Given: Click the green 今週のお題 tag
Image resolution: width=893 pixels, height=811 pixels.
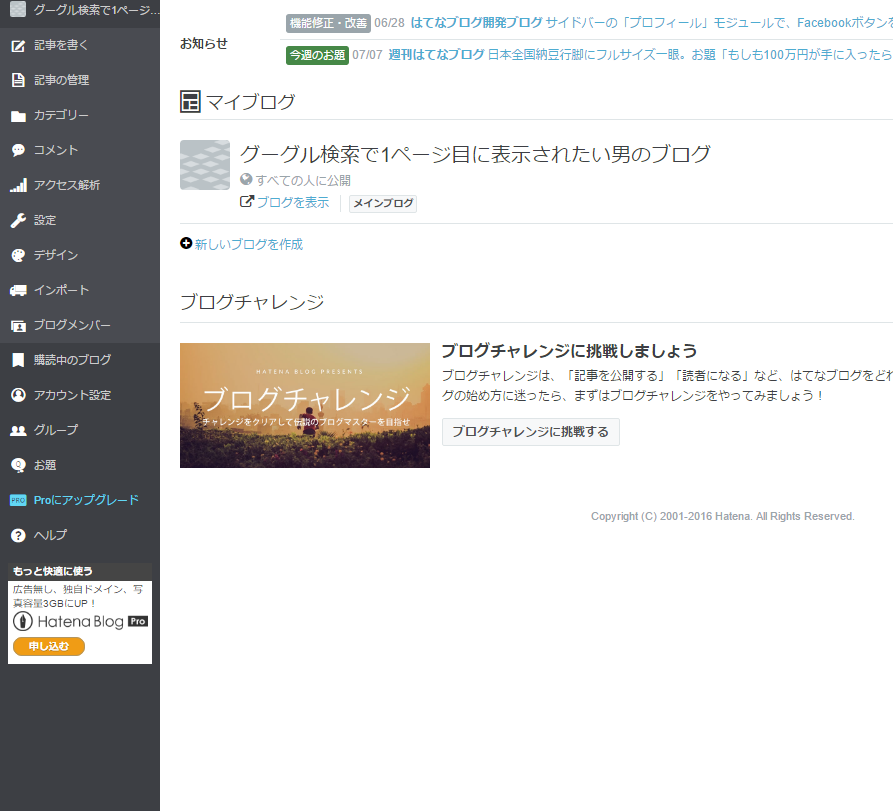Looking at the screenshot, I should coord(317,55).
